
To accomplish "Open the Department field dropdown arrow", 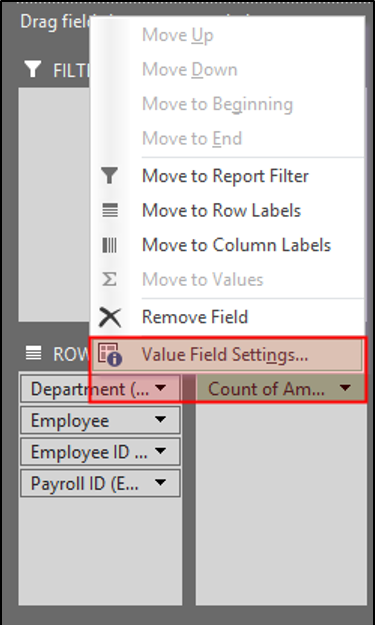I will [160, 388].
